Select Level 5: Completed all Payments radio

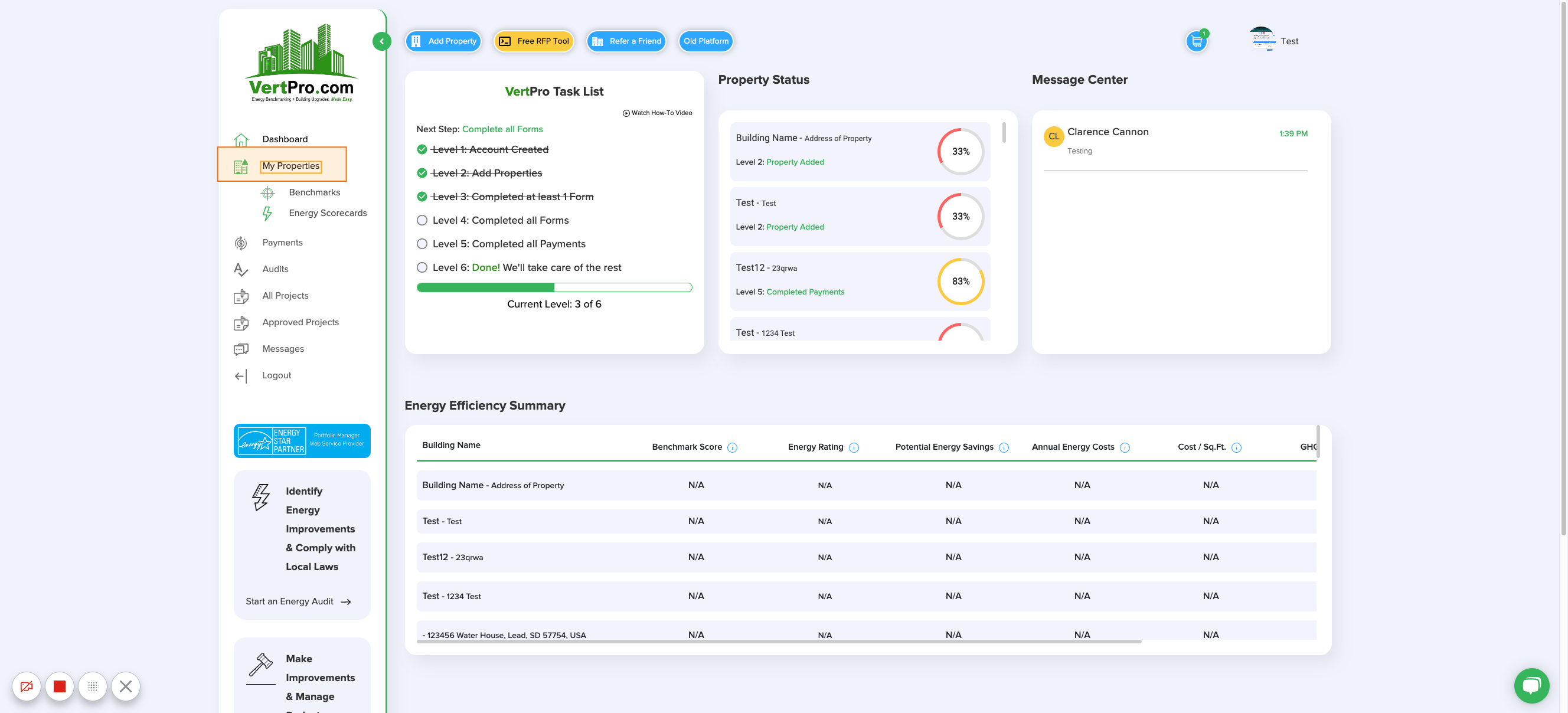pos(422,244)
